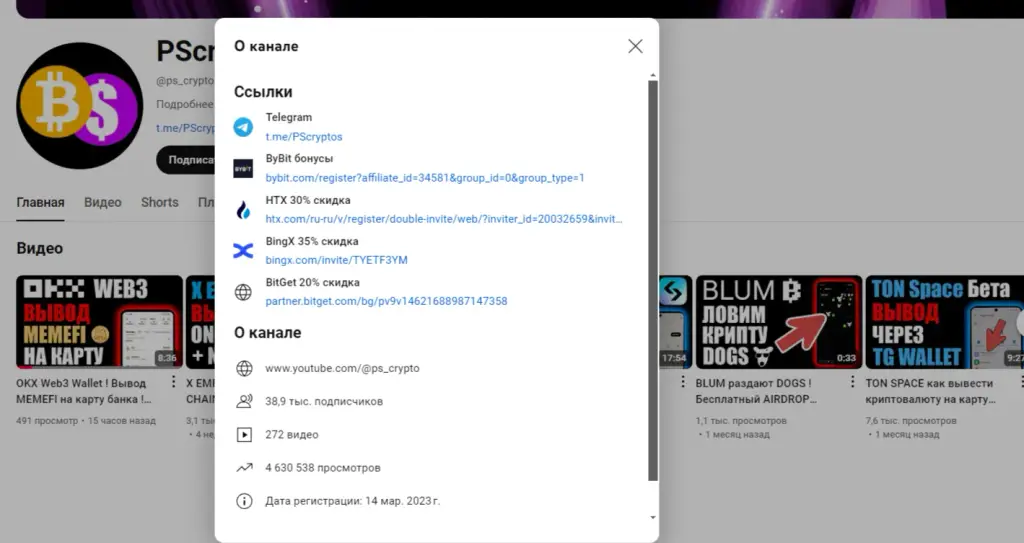Switch to the Видео tab
Screen dimensions: 1024x543
pos(103,203)
